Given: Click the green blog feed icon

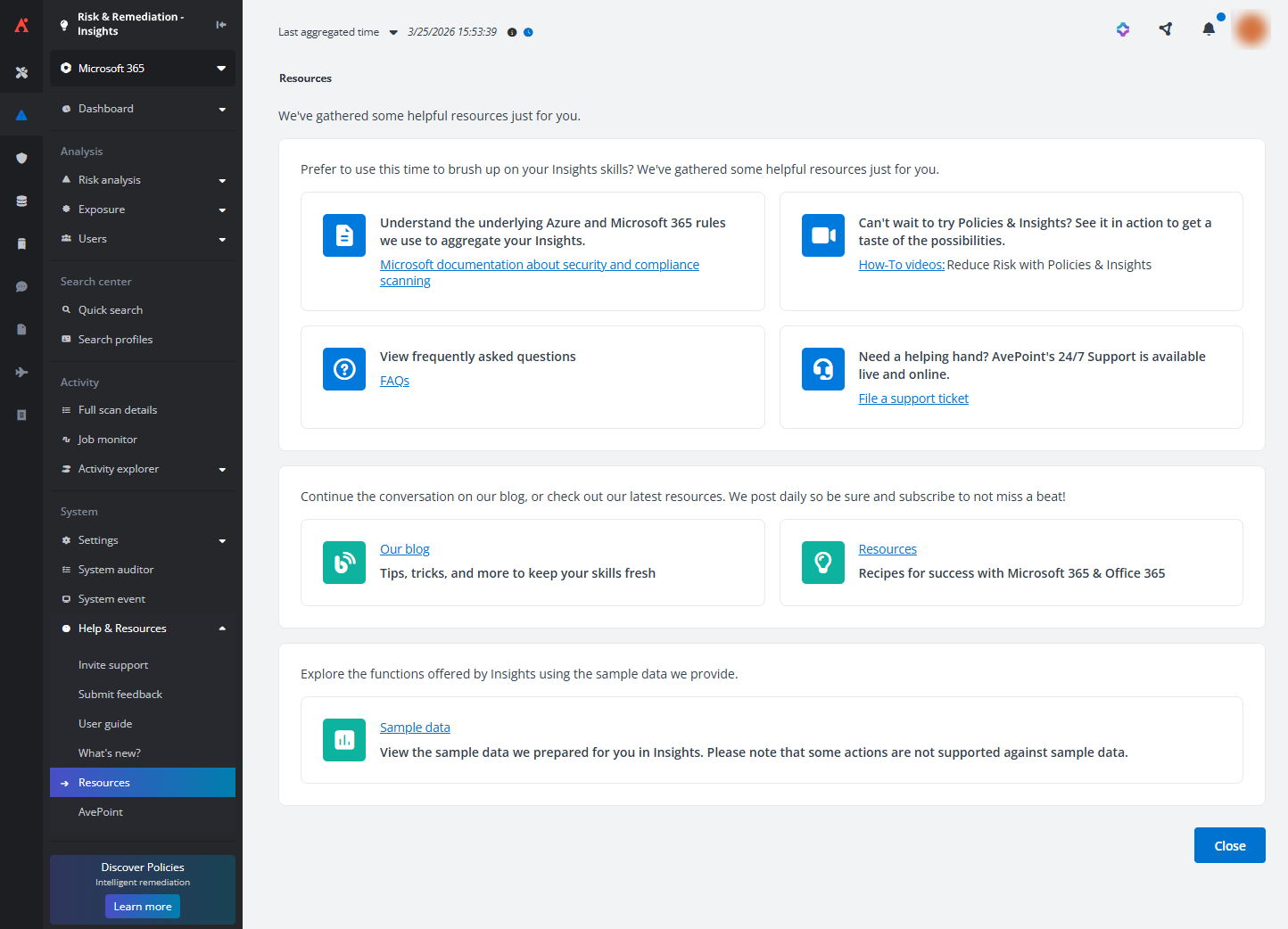Looking at the screenshot, I should (x=344, y=563).
